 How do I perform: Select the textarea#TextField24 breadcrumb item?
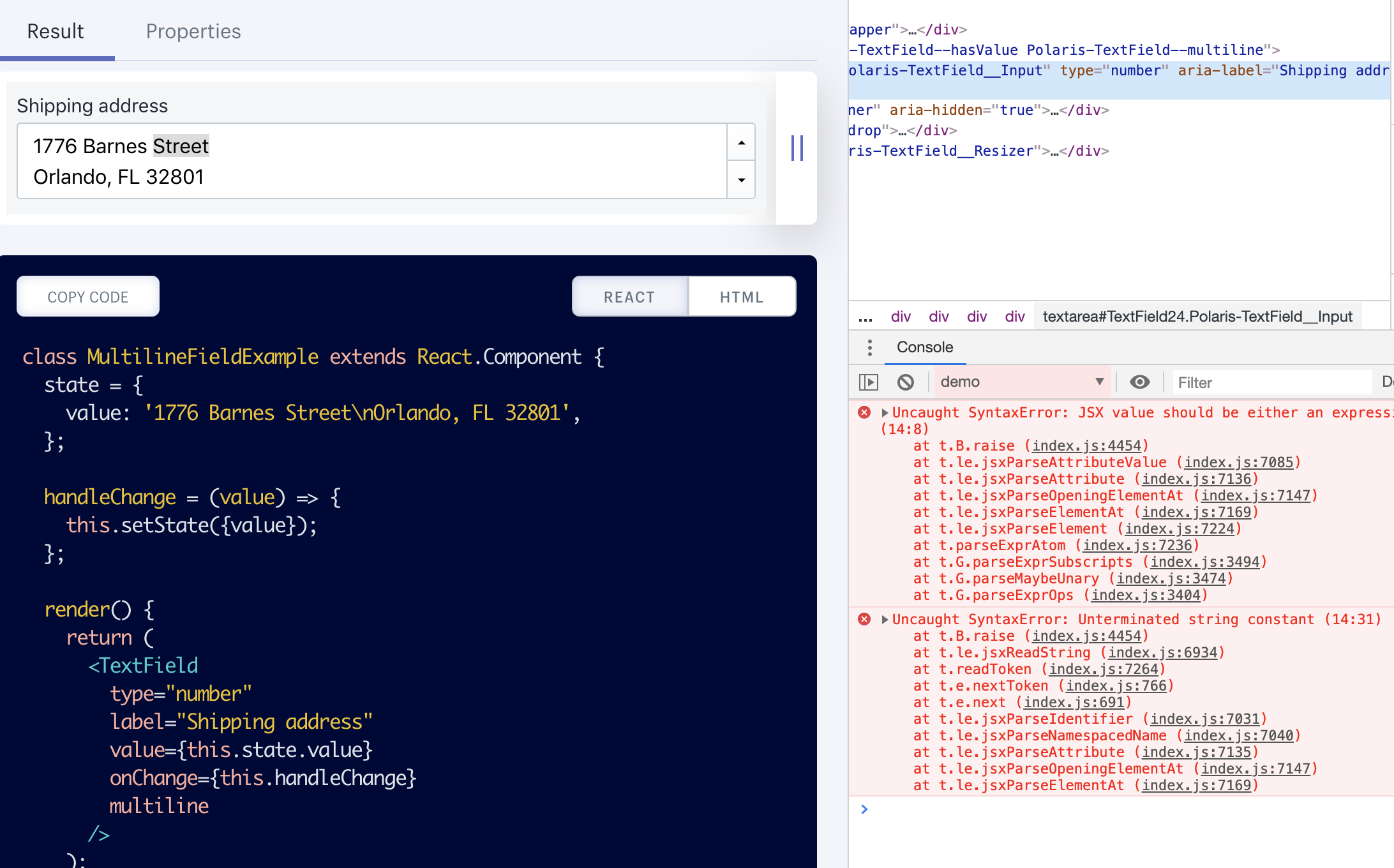coord(1197,316)
